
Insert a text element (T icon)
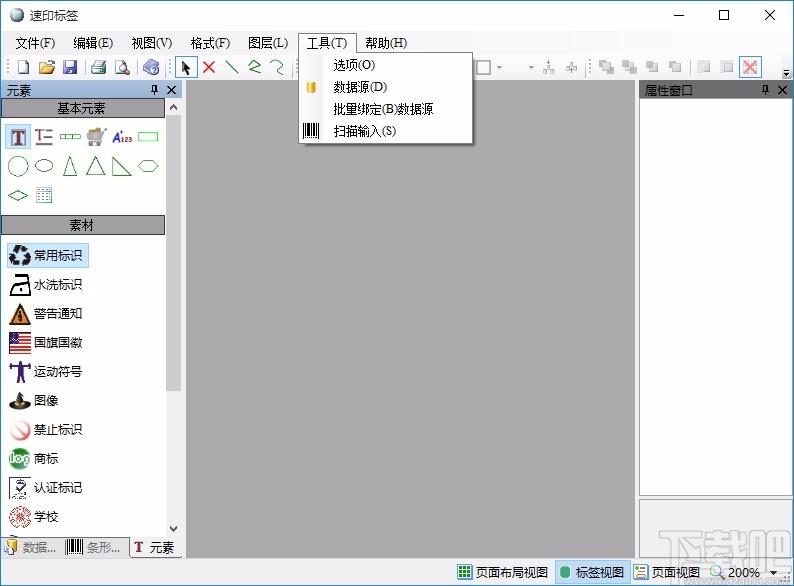coord(18,137)
